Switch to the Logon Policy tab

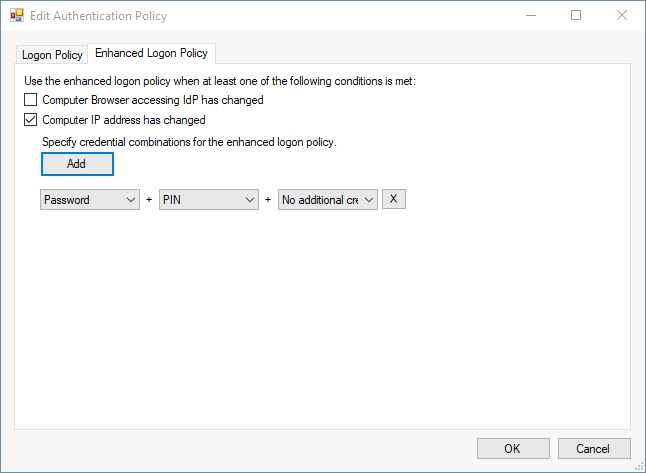click(x=52, y=55)
